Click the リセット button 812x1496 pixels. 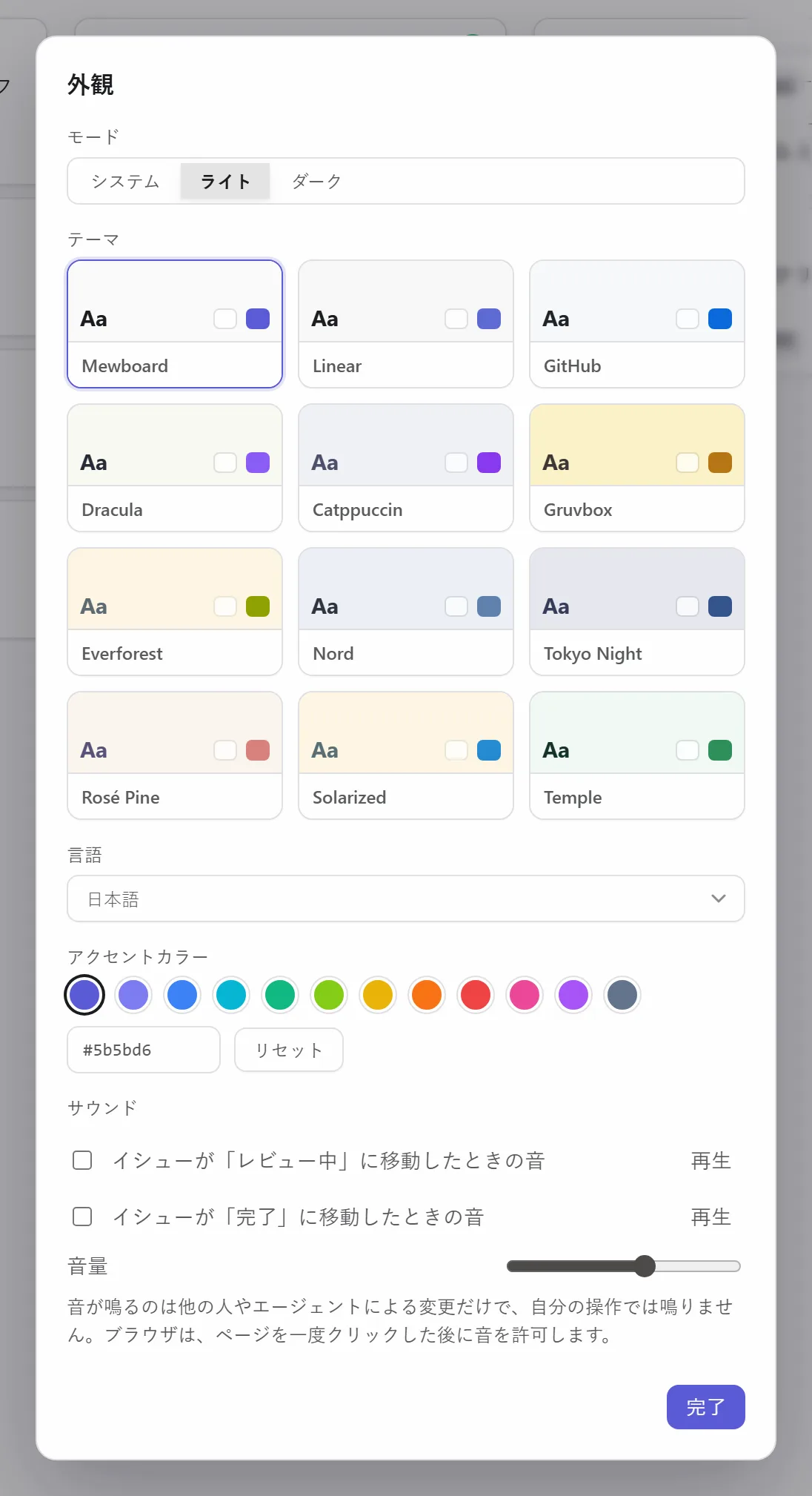coord(289,1050)
